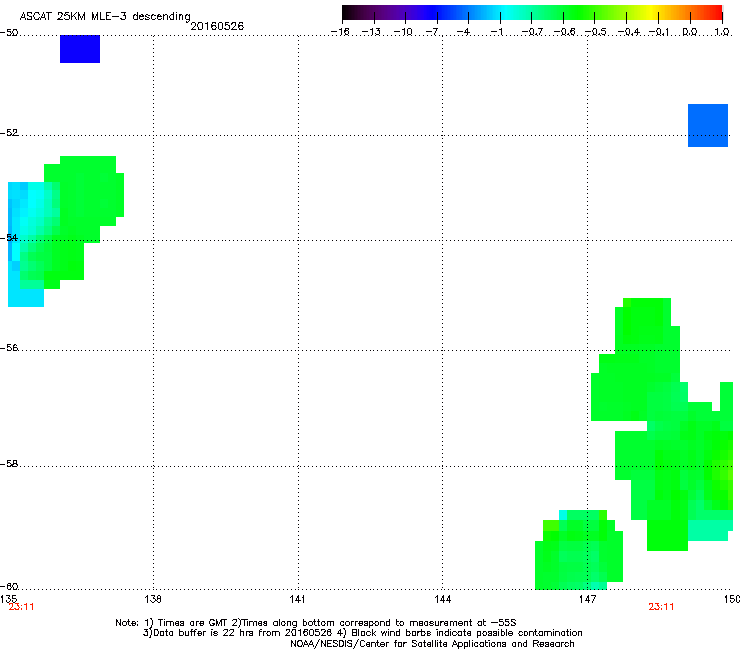This screenshot has width=740, height=650.
Task: Click colorbar label "-0.6"
Action: 564,32
